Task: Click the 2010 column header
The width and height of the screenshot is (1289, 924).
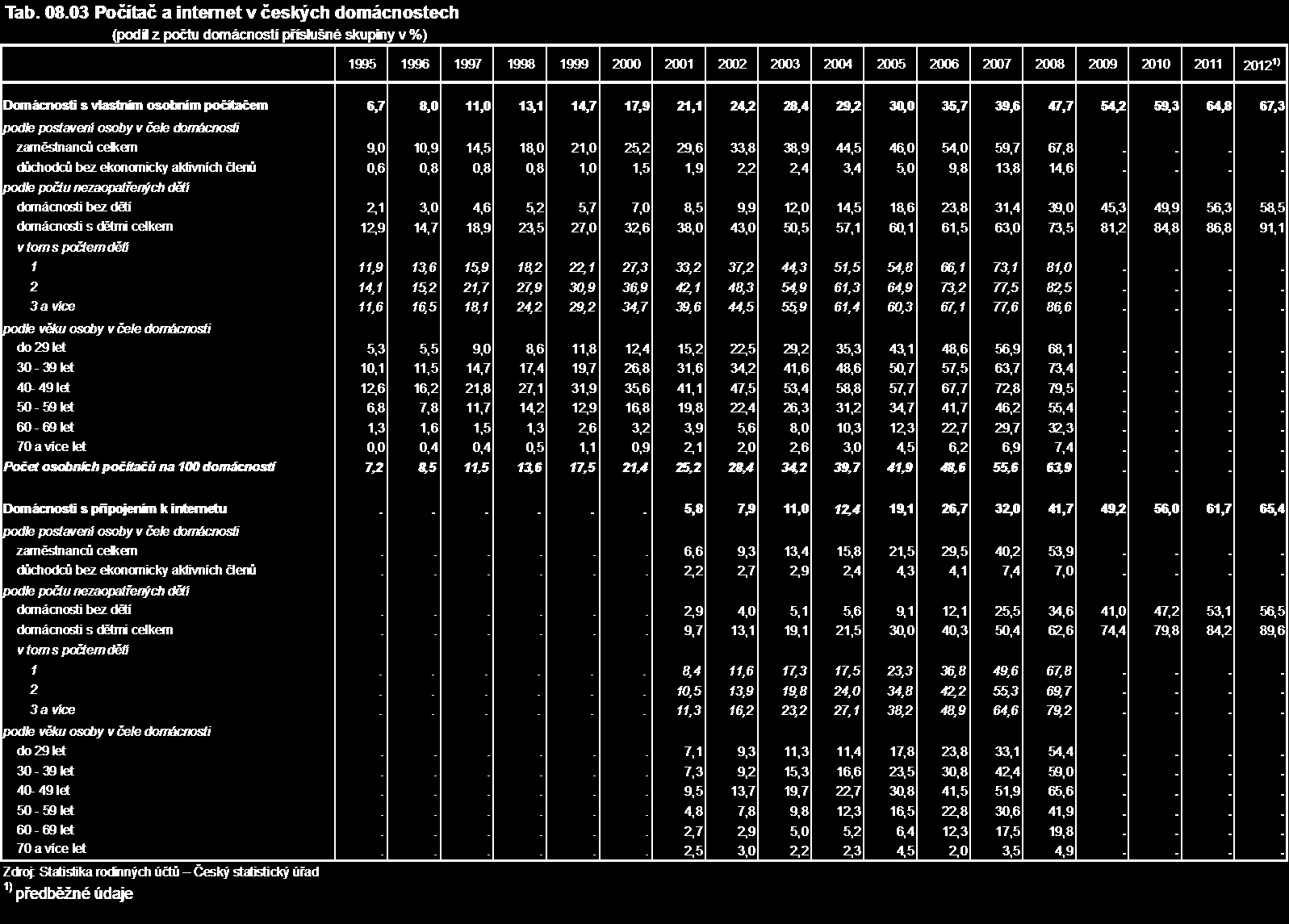Action: click(1155, 65)
